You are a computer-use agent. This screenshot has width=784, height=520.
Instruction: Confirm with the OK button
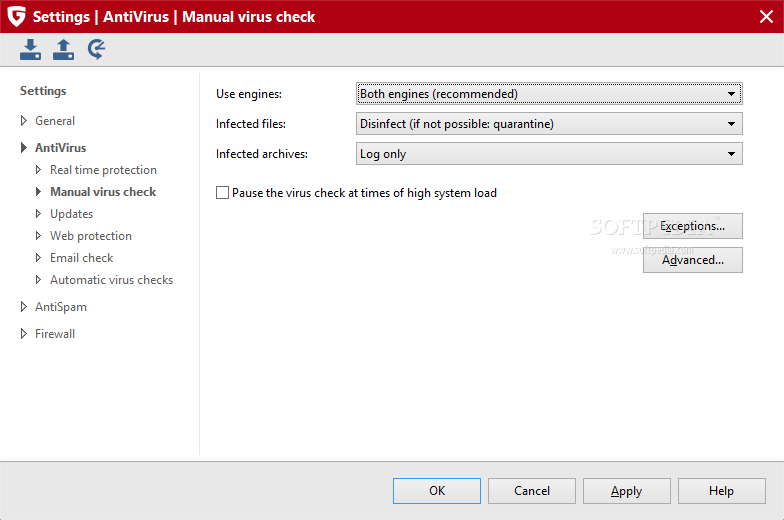click(437, 490)
